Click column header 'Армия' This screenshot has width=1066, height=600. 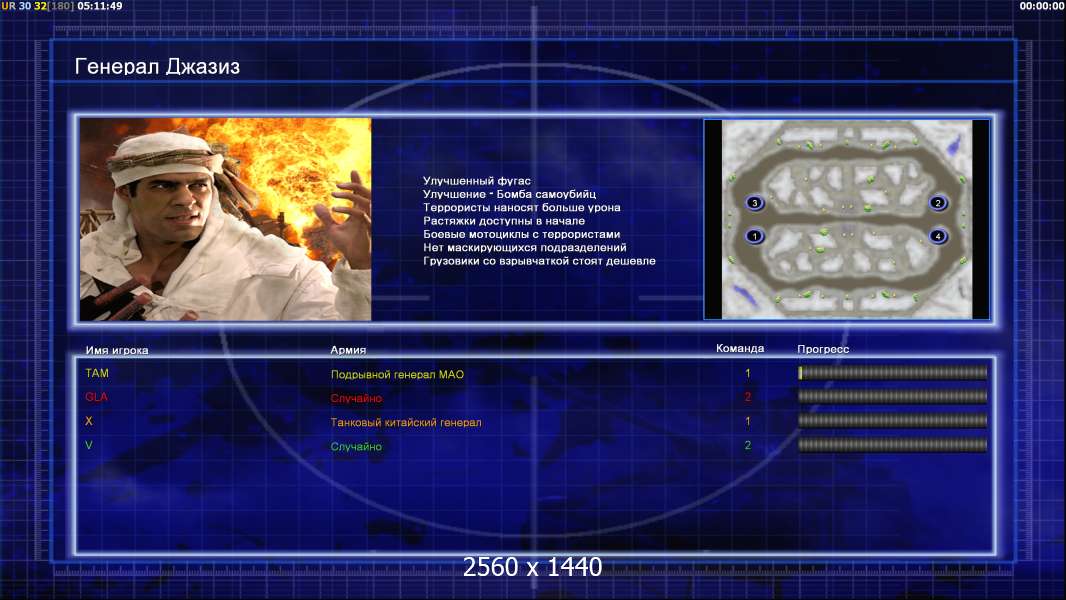click(x=348, y=350)
